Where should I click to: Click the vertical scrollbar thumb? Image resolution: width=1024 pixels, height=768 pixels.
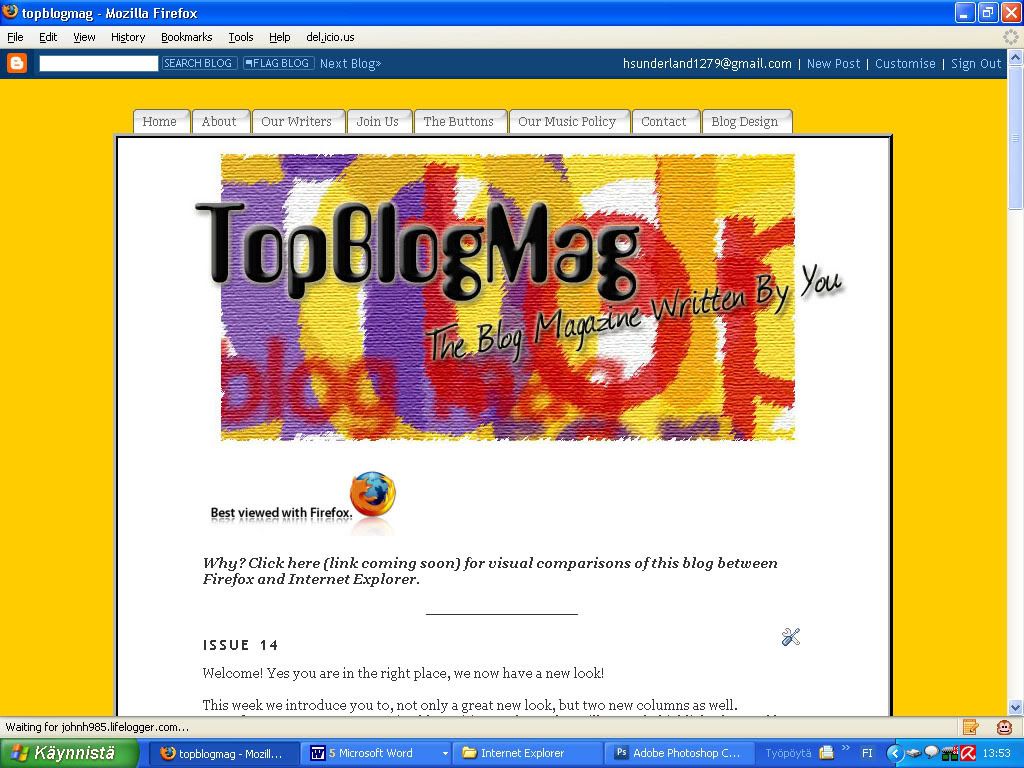pyautogui.click(x=1016, y=138)
